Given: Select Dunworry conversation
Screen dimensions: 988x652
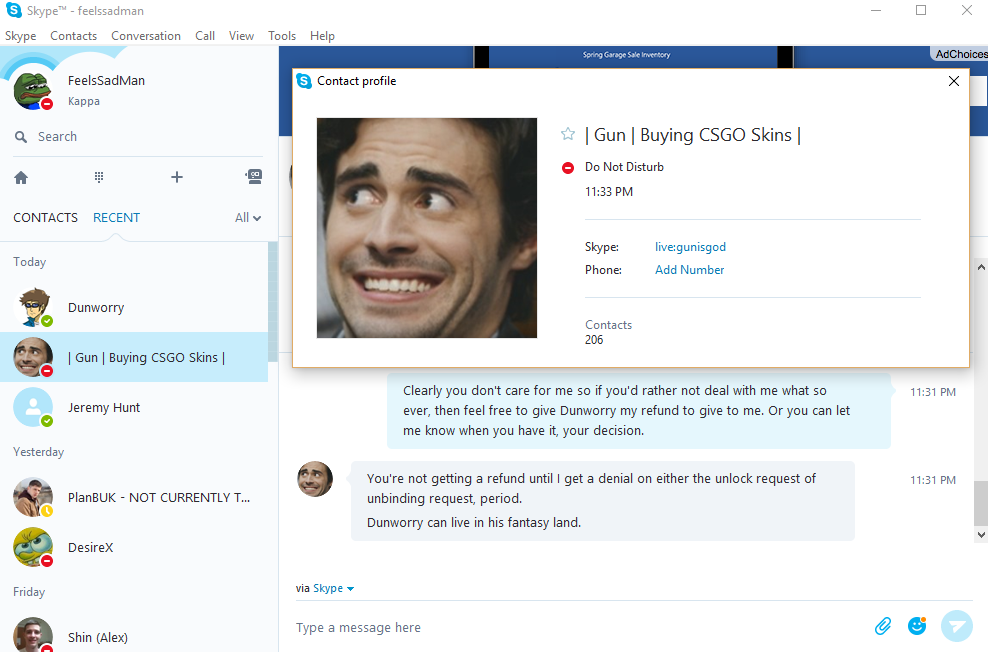Looking at the screenshot, I should [134, 307].
